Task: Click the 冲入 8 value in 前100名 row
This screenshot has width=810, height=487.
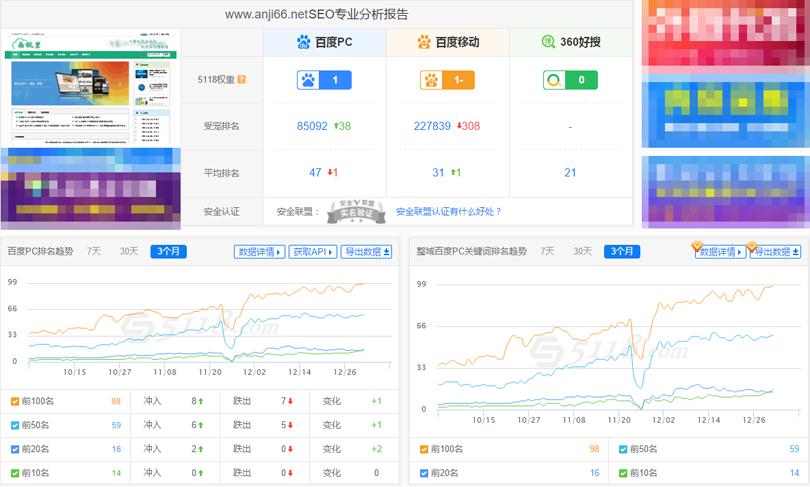Action: (x=194, y=401)
